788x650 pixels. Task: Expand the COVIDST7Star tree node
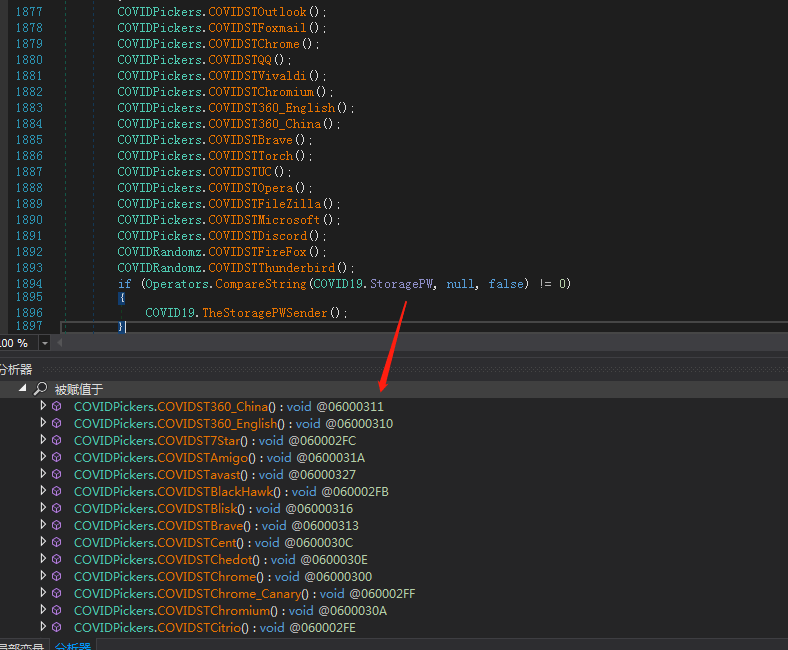click(43, 440)
